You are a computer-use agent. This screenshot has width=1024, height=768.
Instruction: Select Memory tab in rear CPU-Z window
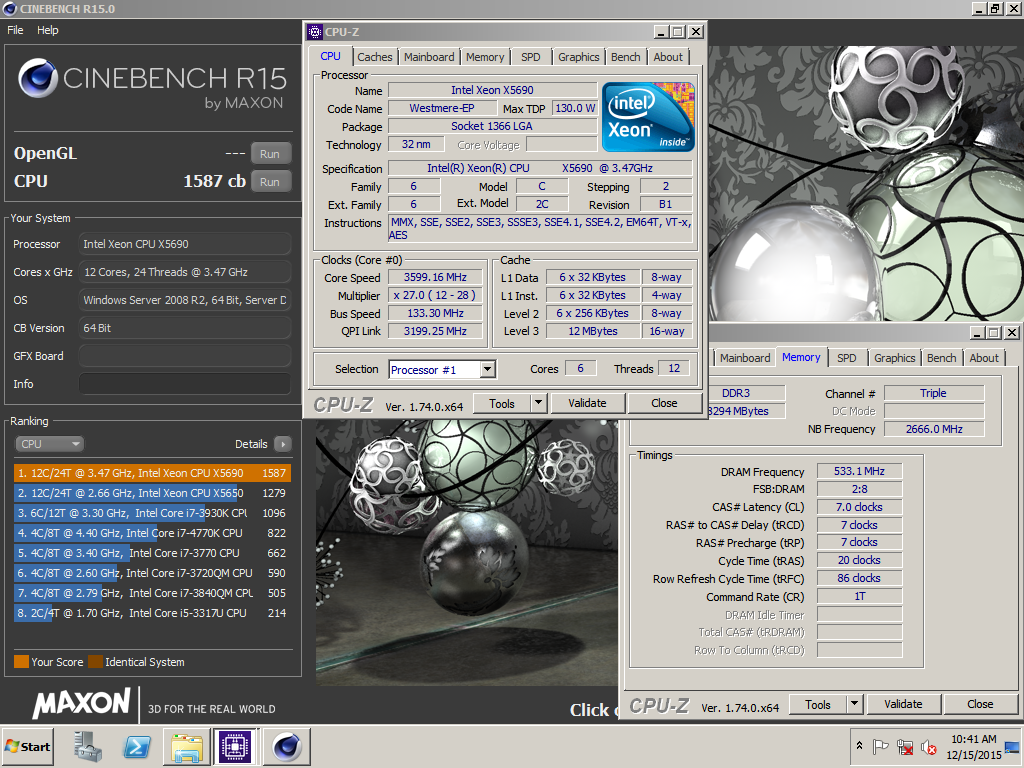coord(801,357)
